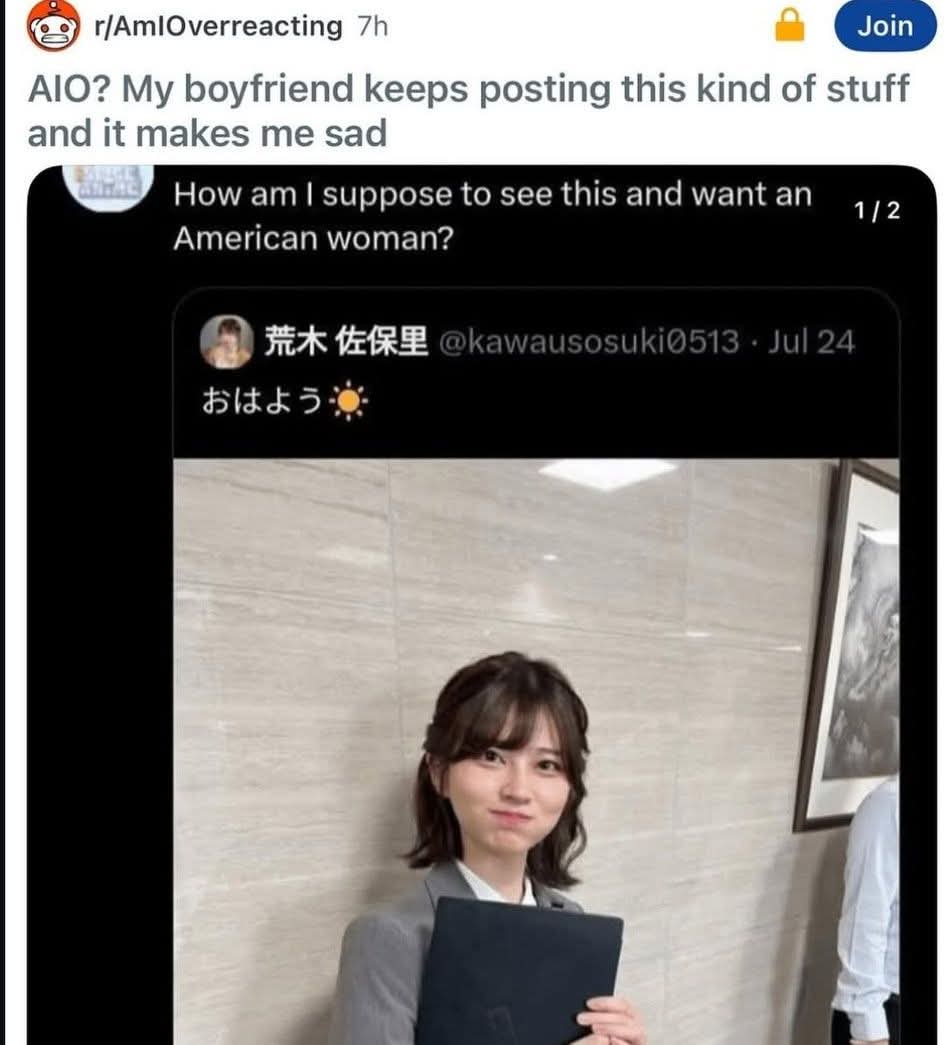Click the orange lock icon
The height and width of the screenshot is (1045, 945).
(790, 25)
